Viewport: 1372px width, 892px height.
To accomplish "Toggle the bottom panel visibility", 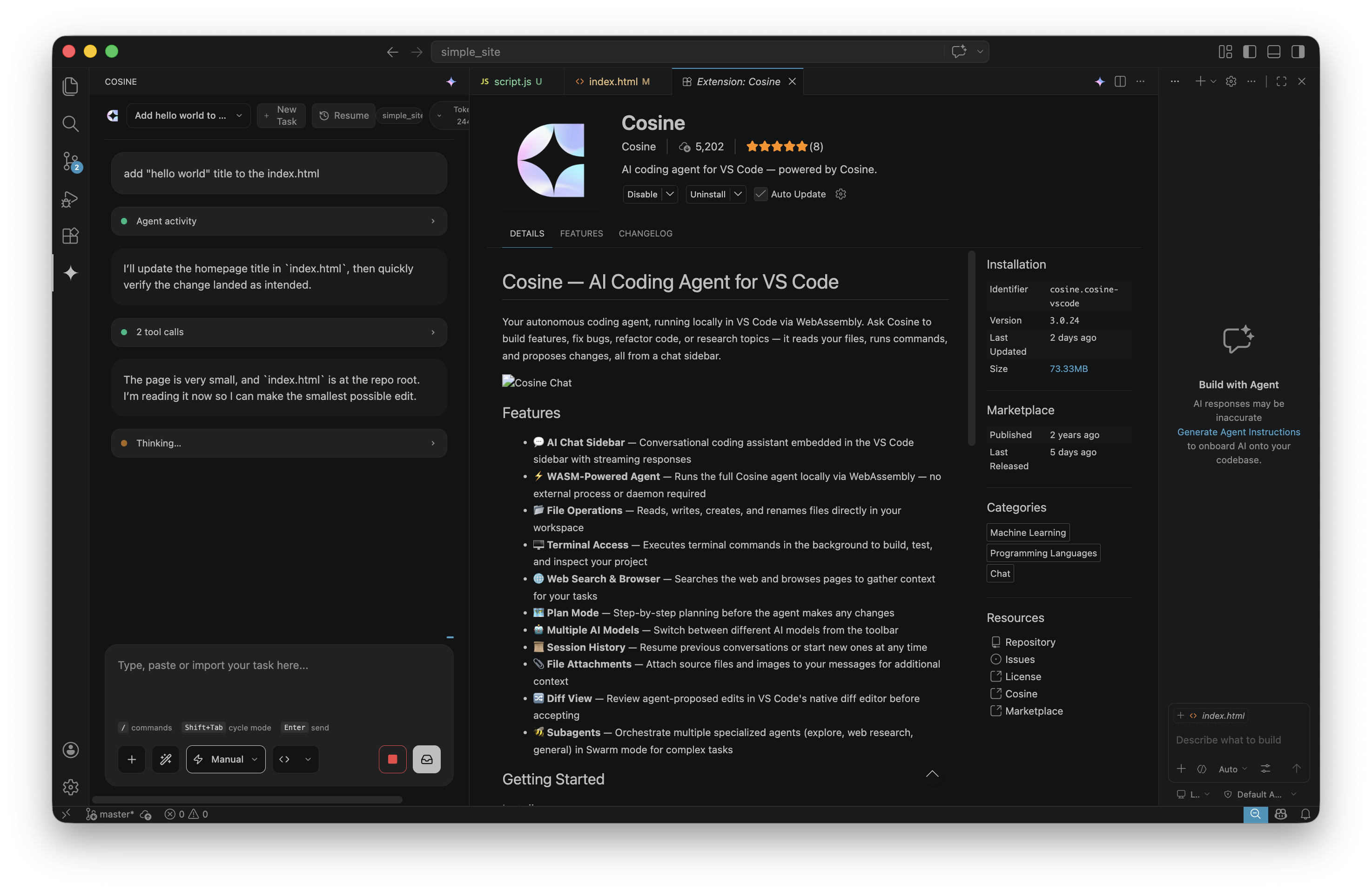I will click(1273, 51).
